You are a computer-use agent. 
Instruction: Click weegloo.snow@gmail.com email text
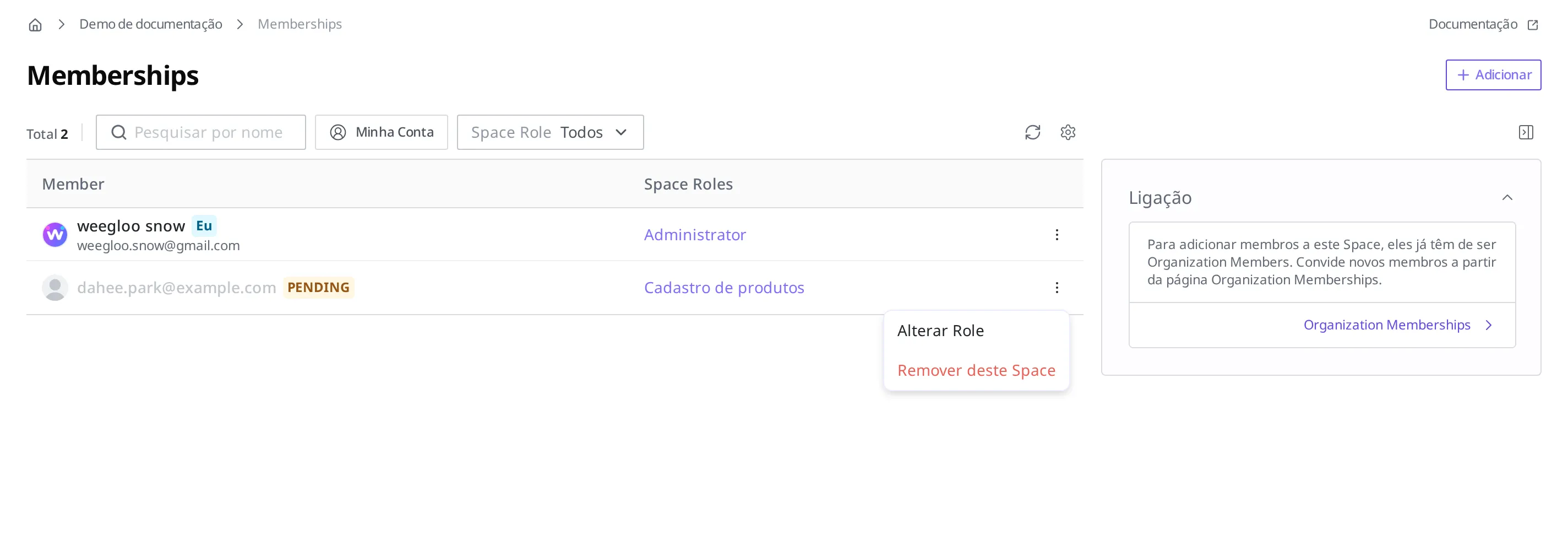click(158, 246)
